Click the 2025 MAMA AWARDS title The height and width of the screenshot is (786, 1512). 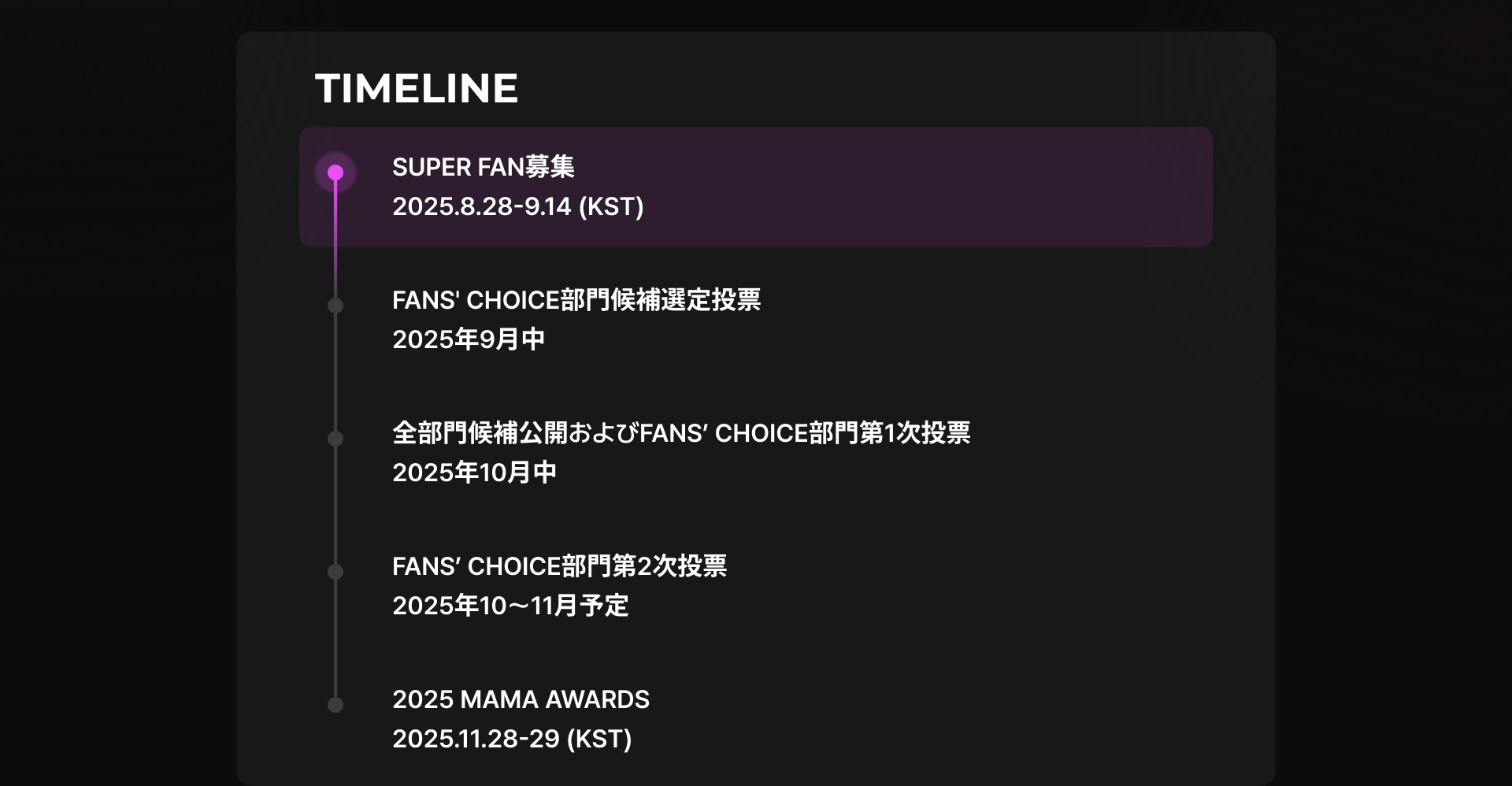[x=521, y=699]
